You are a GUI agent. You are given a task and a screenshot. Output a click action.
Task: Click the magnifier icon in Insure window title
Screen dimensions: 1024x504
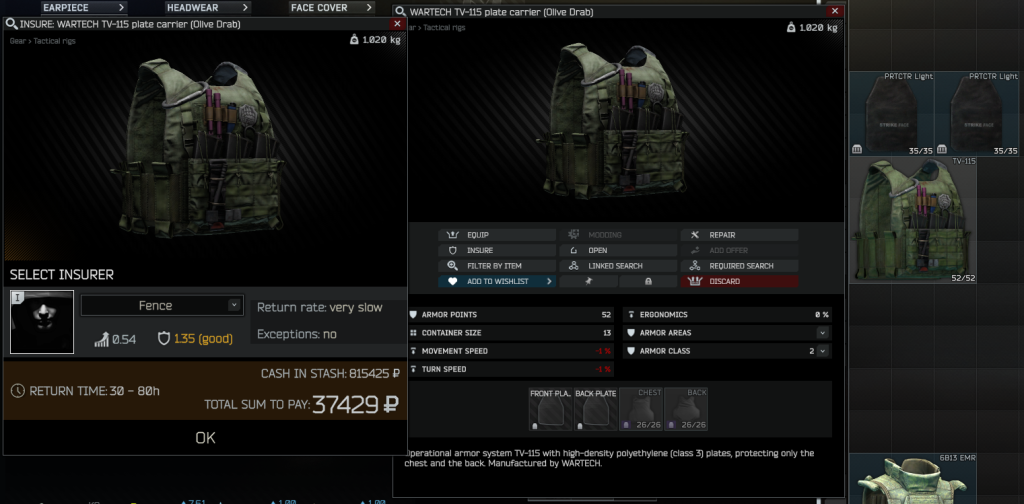(11, 24)
